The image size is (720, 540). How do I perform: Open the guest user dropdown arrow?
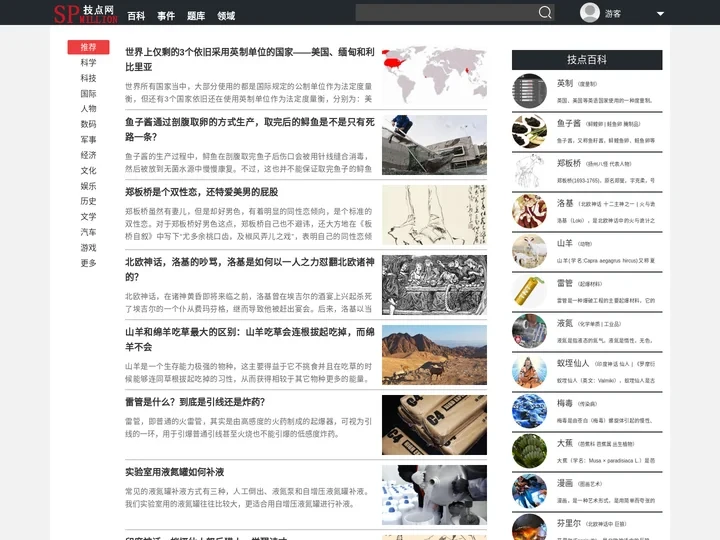[x=660, y=14]
